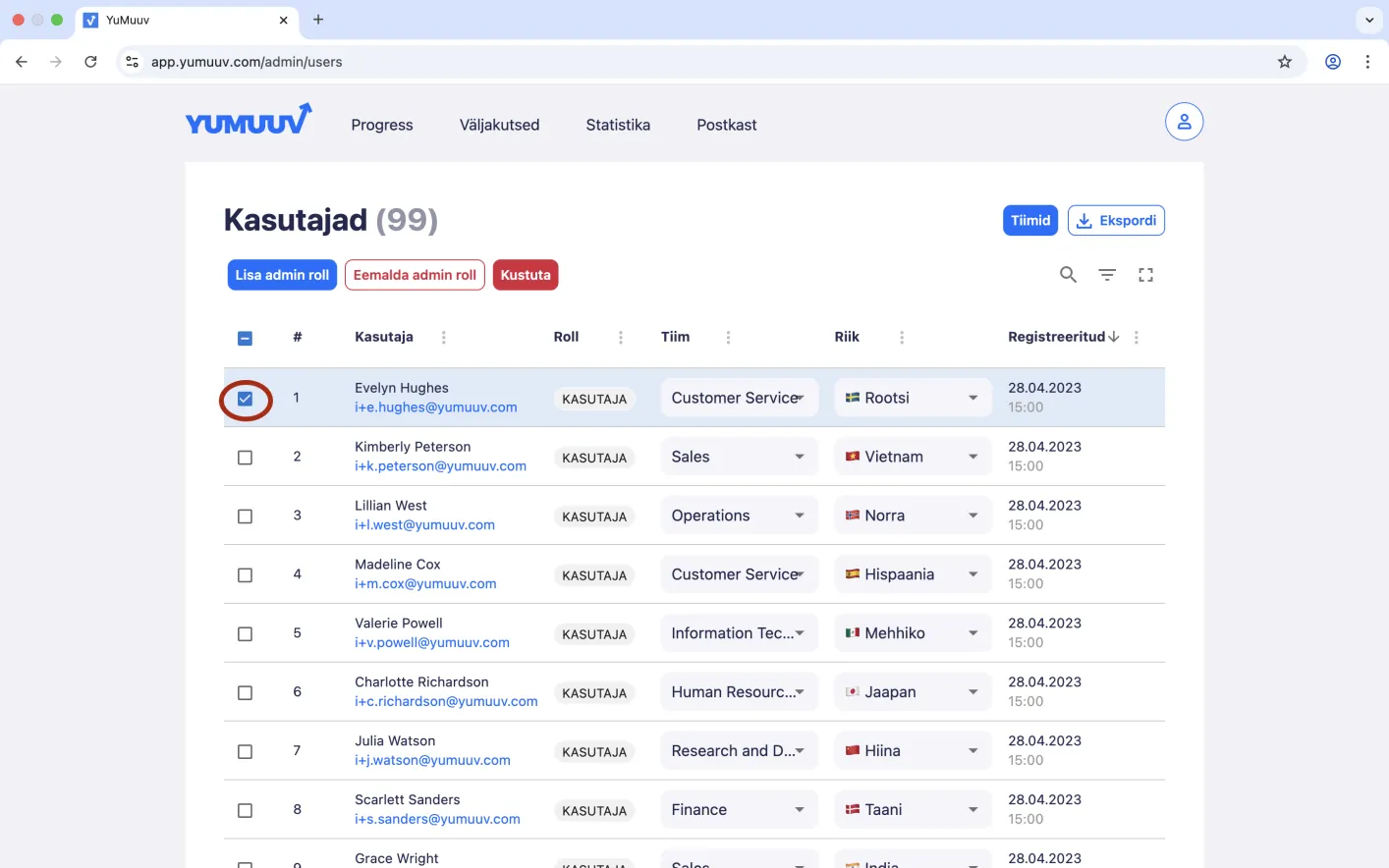Check the Madeline Cox row

coord(246,575)
